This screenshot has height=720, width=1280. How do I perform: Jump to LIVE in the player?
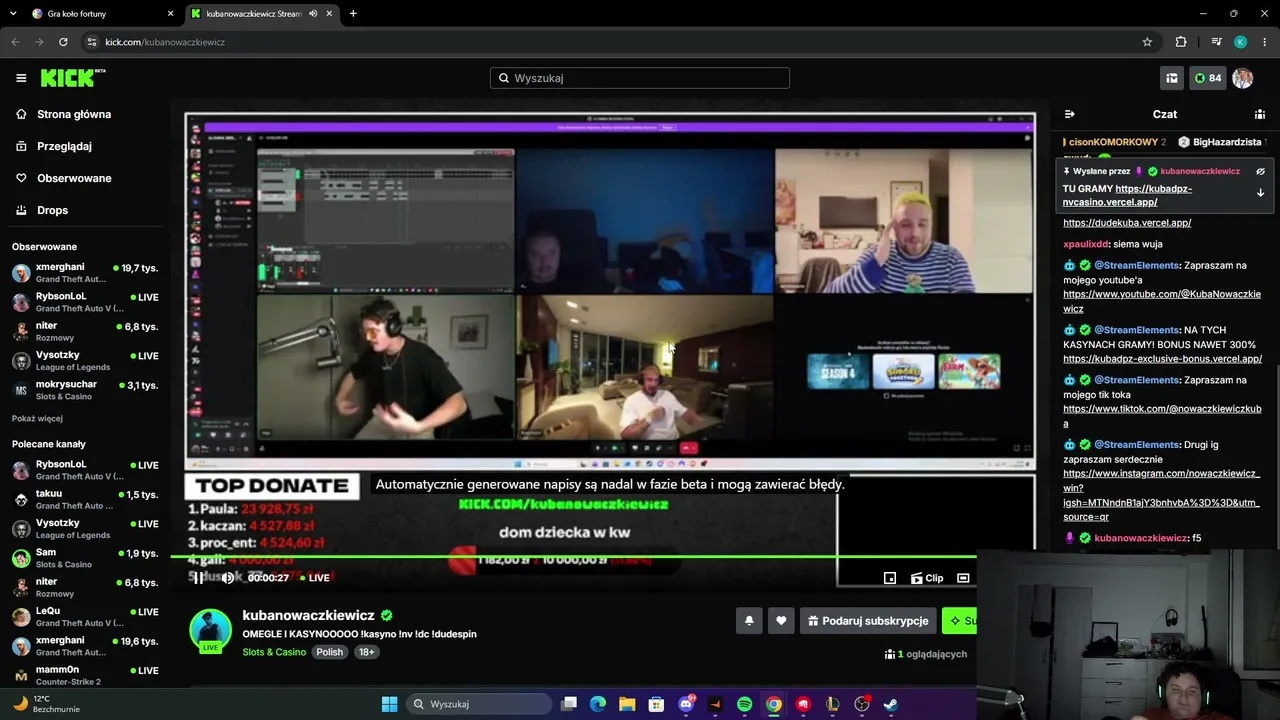coord(313,578)
